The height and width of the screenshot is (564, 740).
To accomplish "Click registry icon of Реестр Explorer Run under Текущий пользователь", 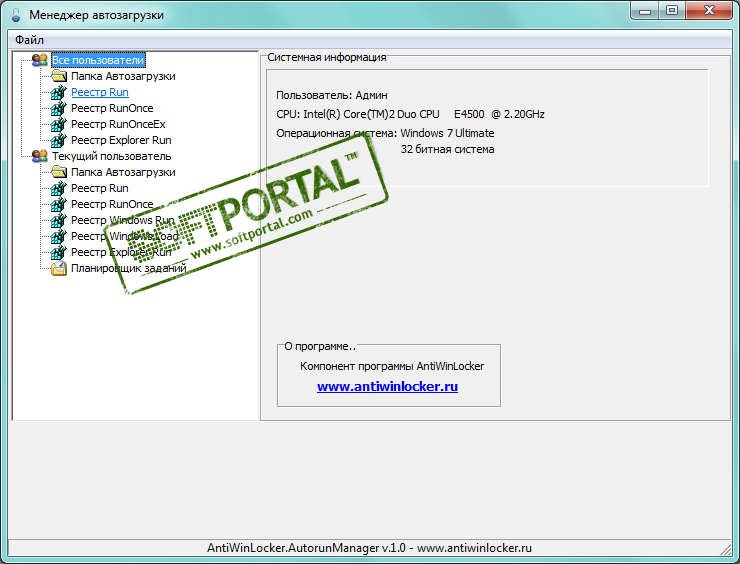I will click(59, 252).
